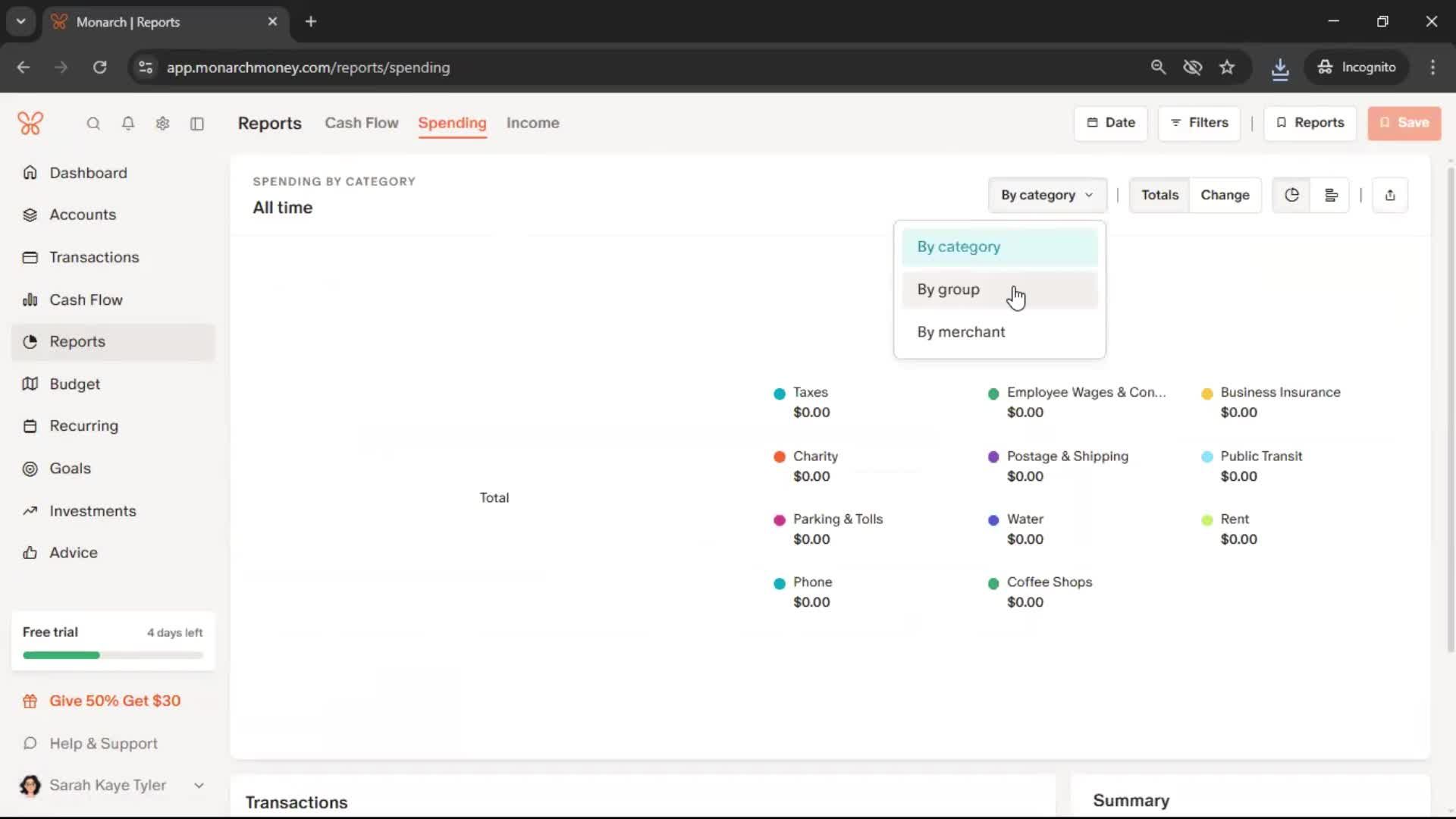Open the notifications bell icon
This screenshot has width=1456, height=819.
[x=128, y=124]
